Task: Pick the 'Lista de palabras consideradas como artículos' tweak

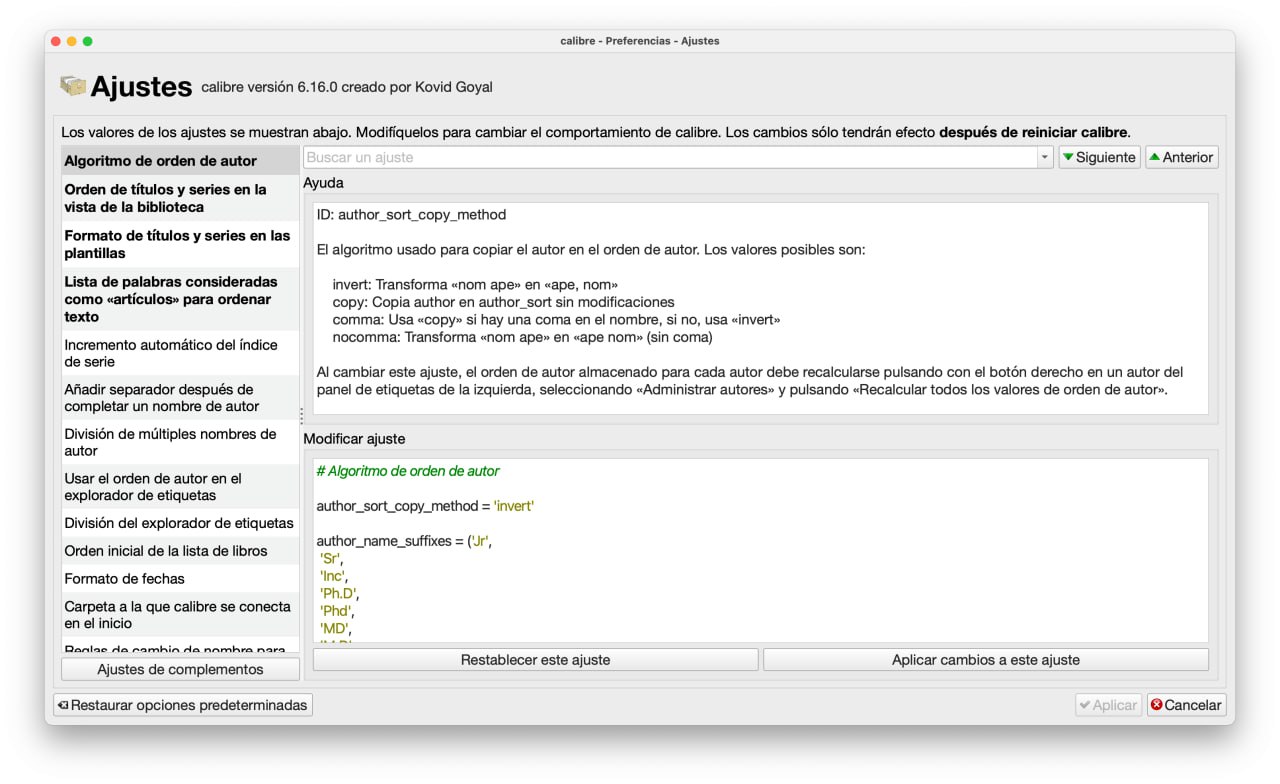Action: (180, 299)
